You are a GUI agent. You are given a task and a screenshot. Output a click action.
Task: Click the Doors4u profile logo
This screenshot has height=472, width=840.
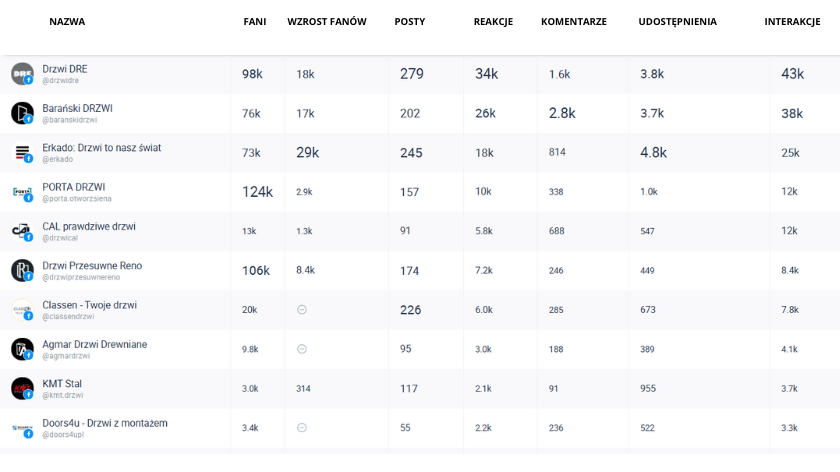tap(22, 428)
